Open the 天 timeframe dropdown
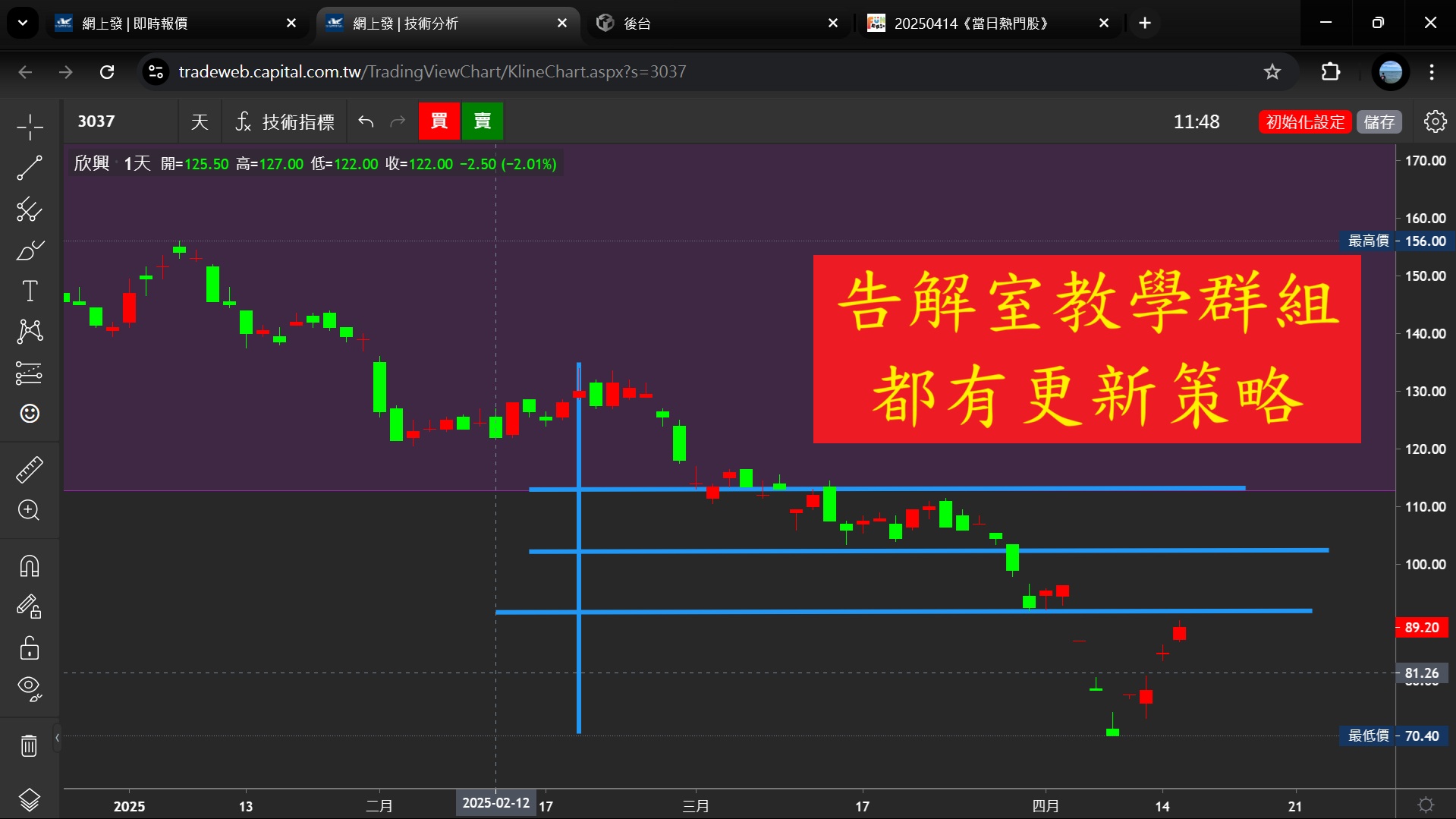1456x819 pixels. click(x=200, y=121)
